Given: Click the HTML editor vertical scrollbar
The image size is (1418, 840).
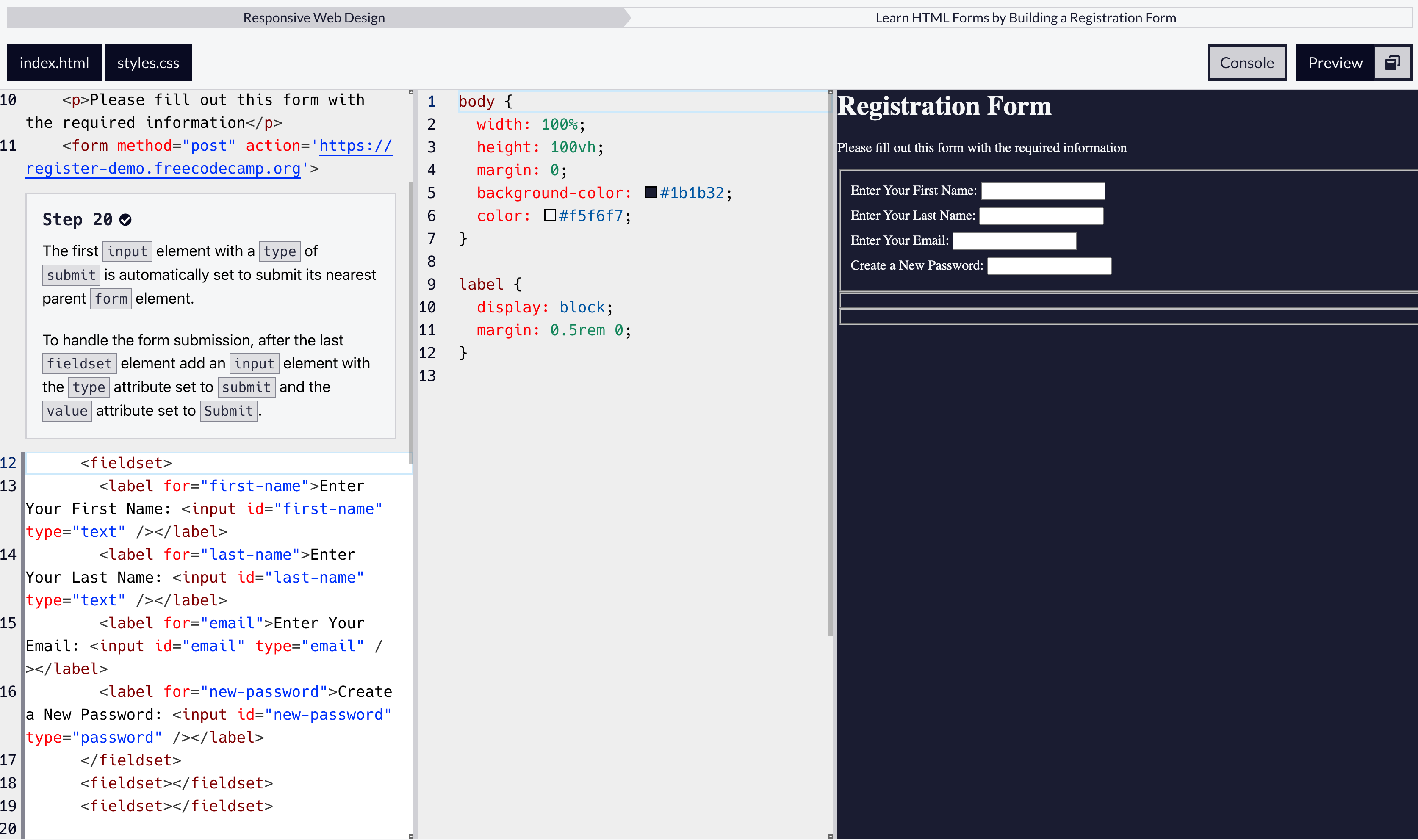Looking at the screenshot, I should 411,323.
